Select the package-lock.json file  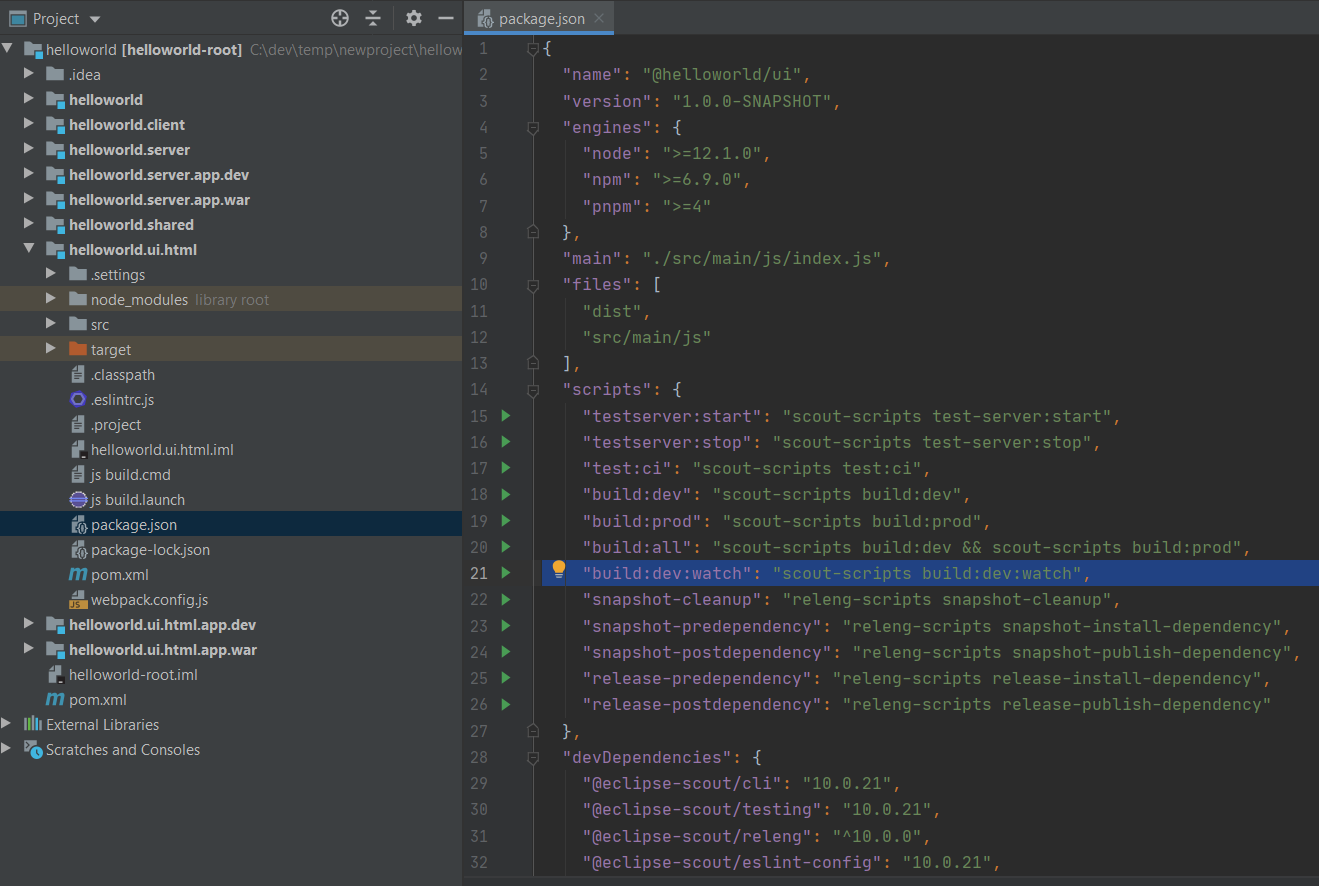[150, 550]
